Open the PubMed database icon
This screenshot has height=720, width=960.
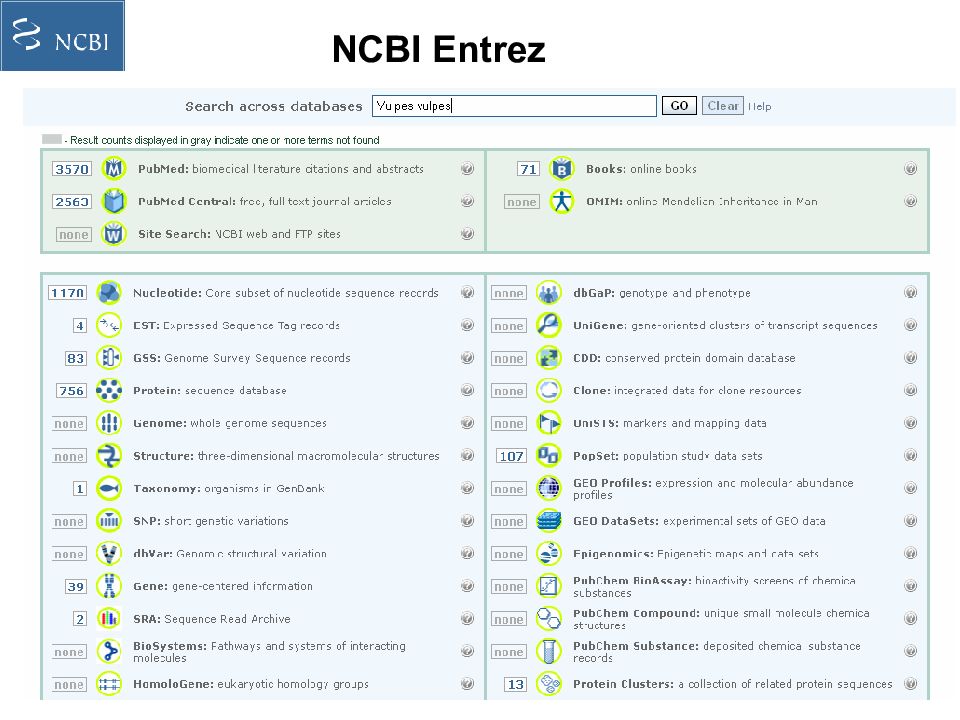click(x=114, y=168)
